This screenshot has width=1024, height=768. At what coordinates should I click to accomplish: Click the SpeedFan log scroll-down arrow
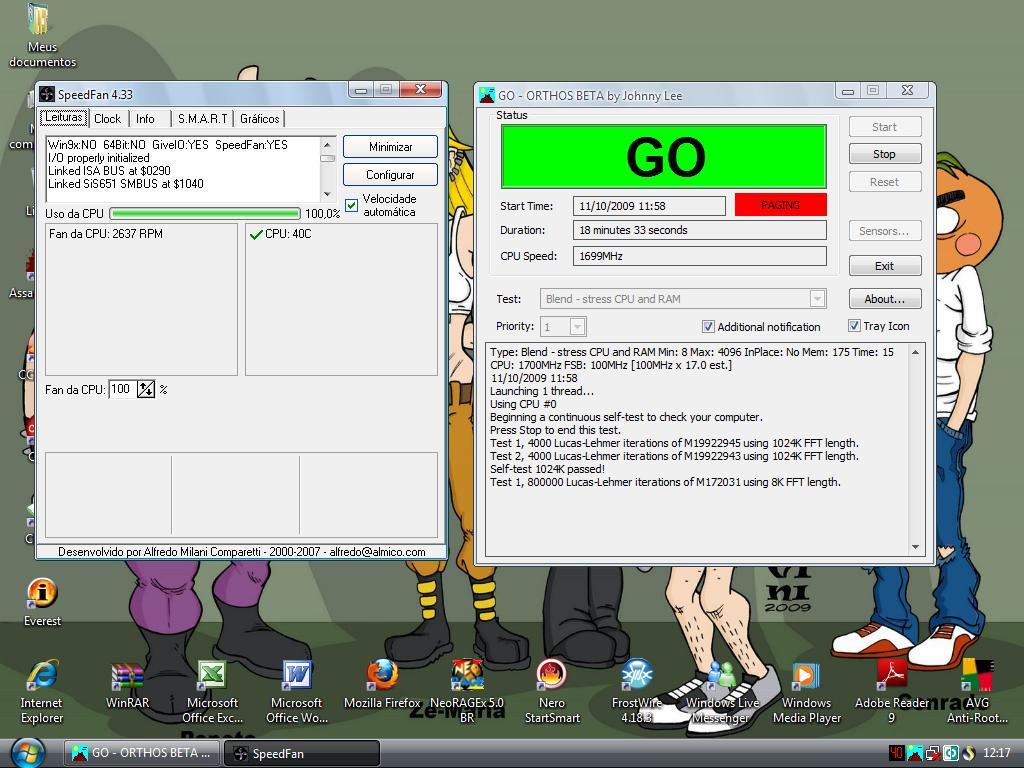pyautogui.click(x=327, y=195)
